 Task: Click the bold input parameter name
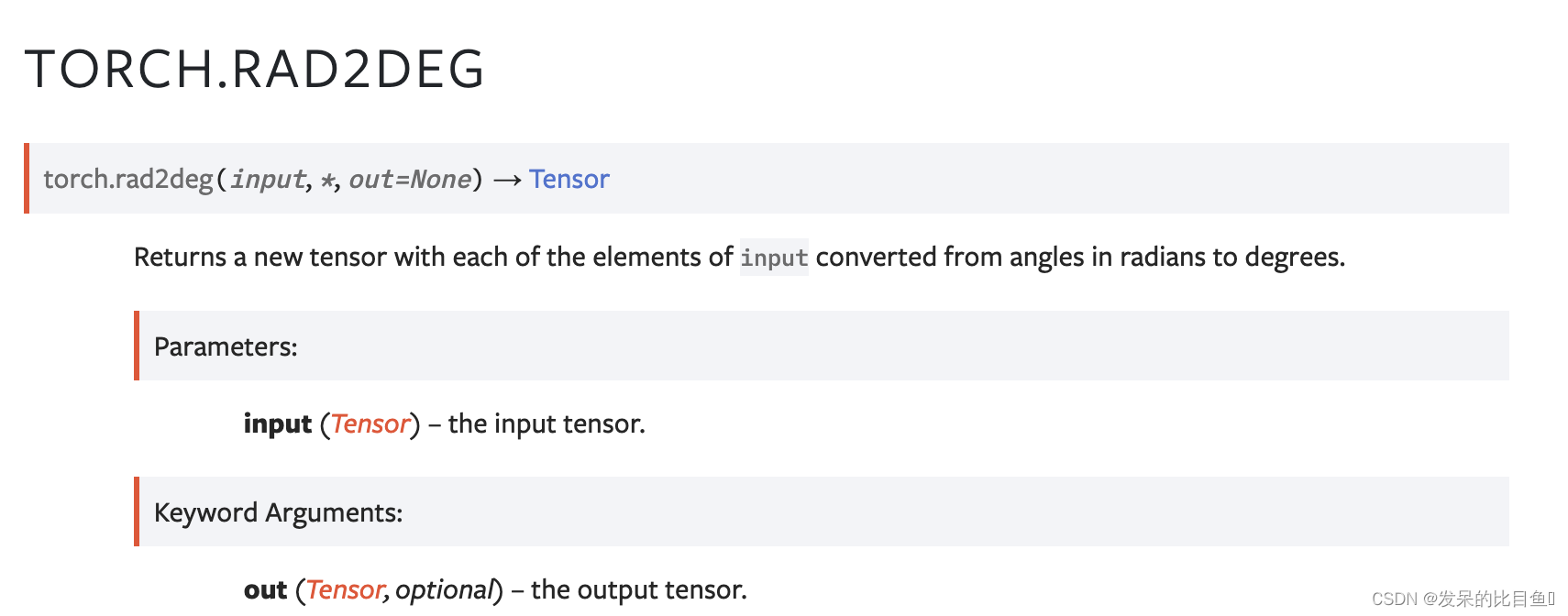point(278,423)
